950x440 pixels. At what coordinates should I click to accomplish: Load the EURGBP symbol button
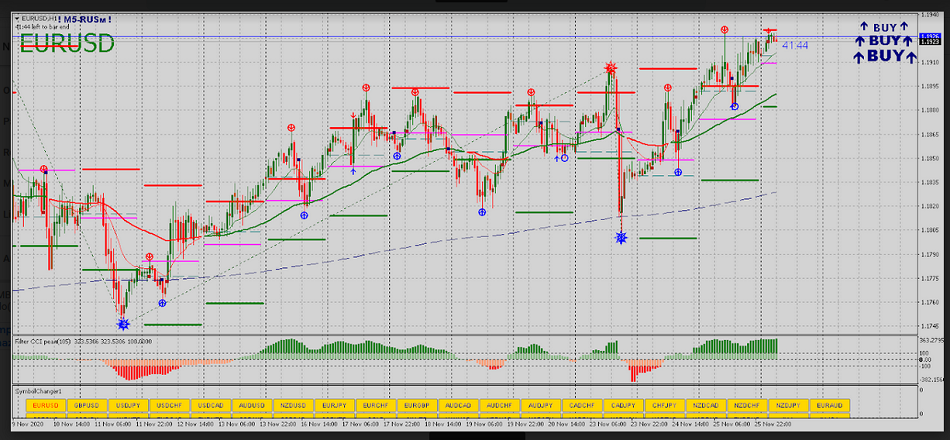click(417, 405)
